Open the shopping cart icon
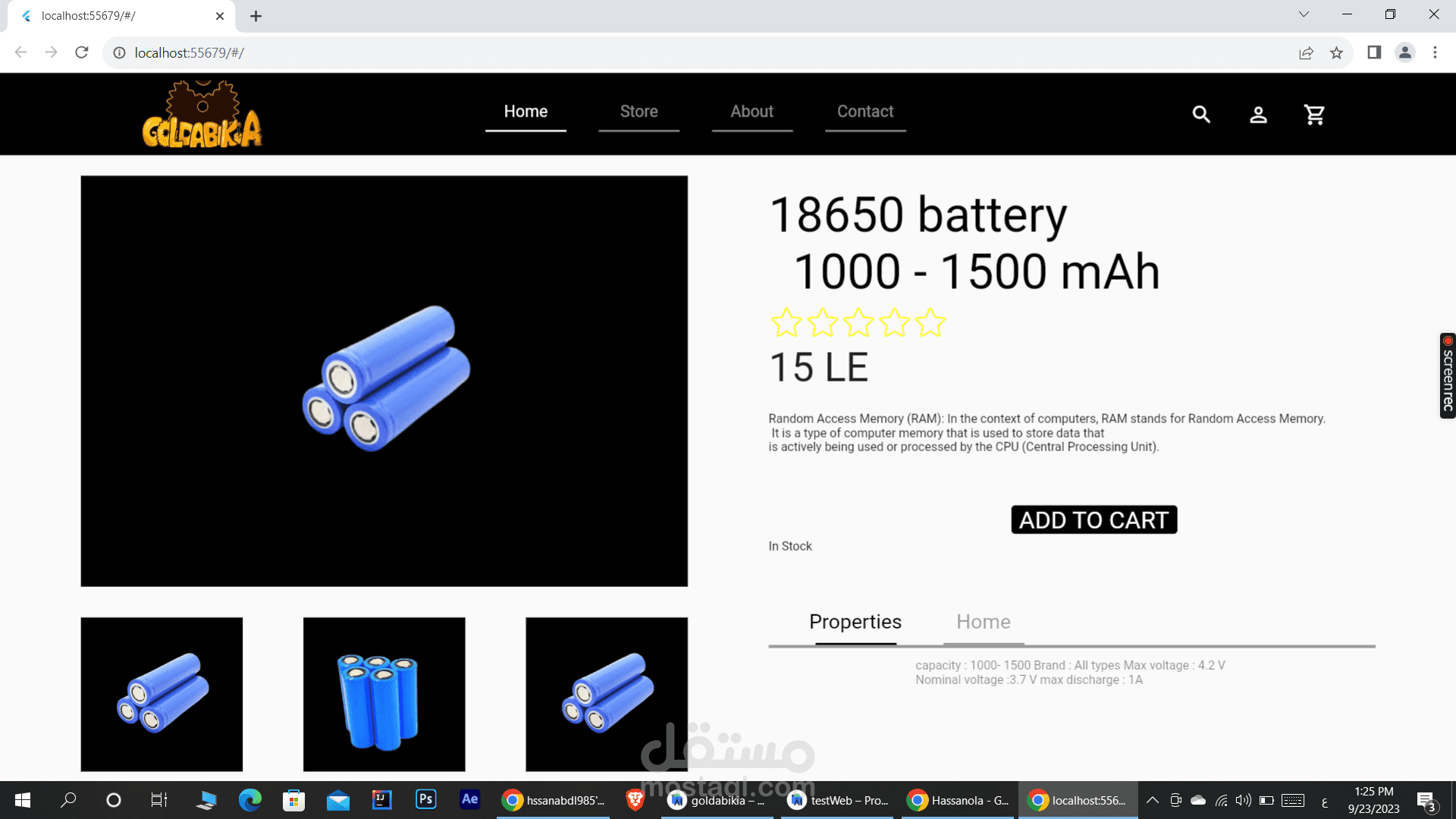Screen dimensions: 1456x819 (1314, 115)
